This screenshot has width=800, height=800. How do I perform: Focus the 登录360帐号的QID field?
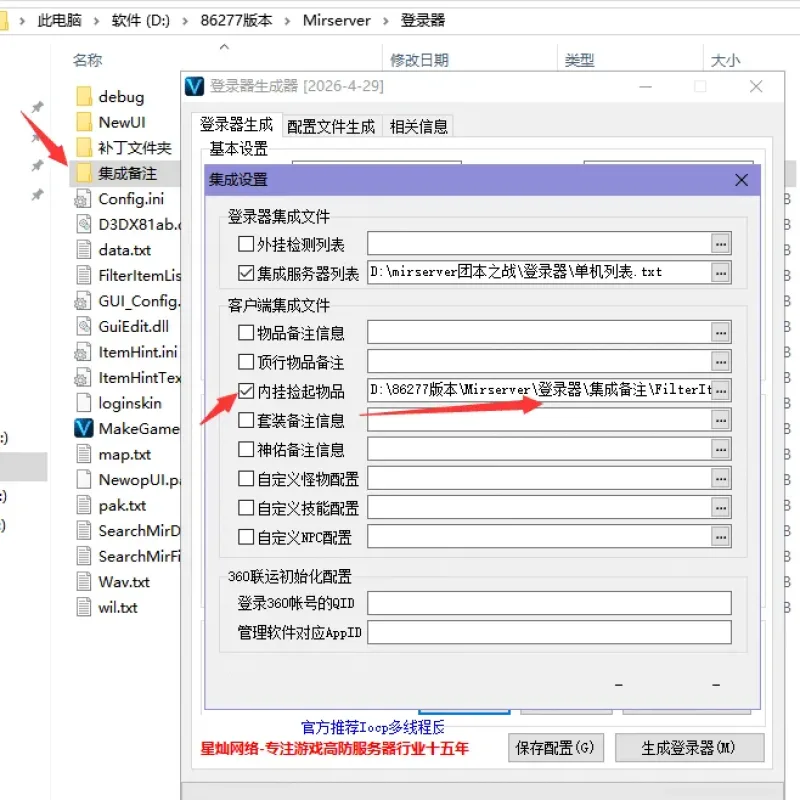click(549, 603)
